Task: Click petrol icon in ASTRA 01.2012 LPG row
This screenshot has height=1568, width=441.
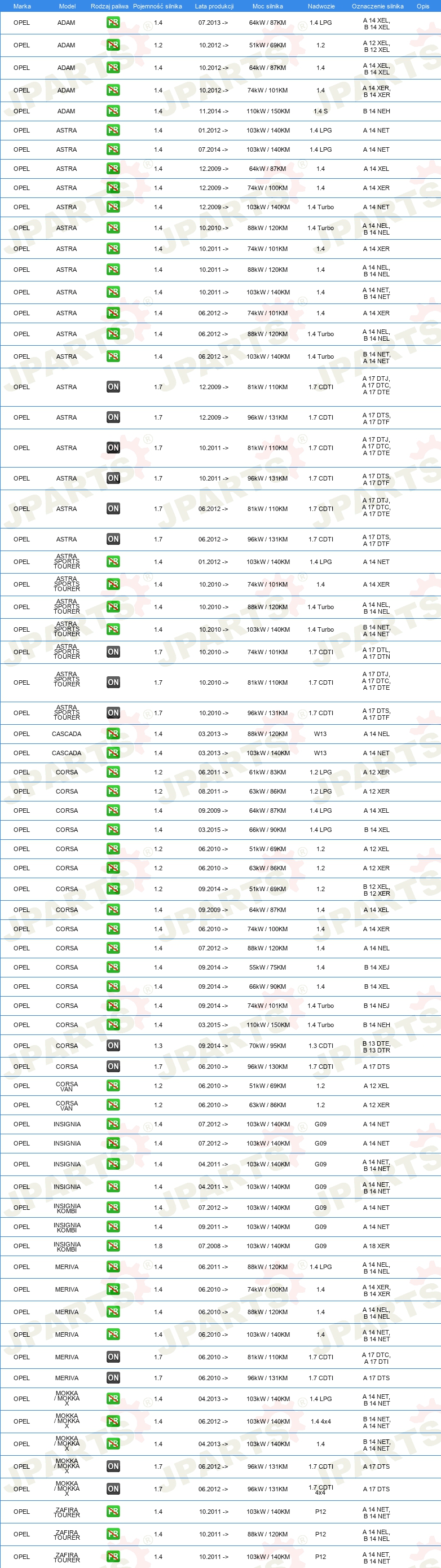Action: [113, 130]
